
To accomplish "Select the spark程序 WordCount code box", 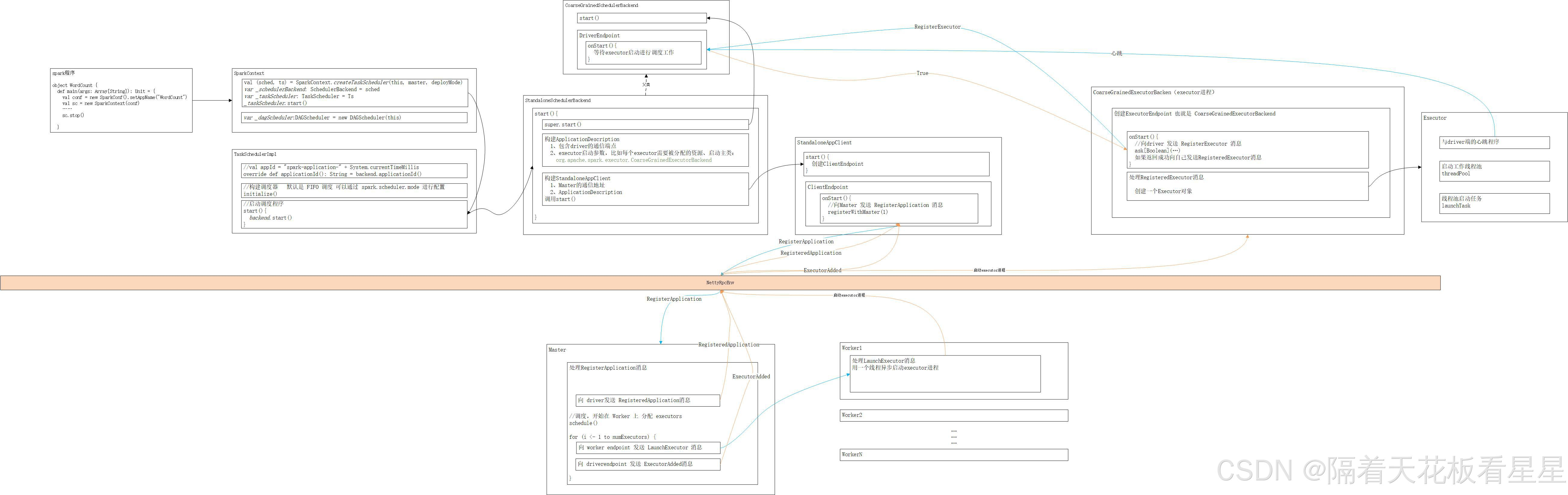I will coord(121,100).
